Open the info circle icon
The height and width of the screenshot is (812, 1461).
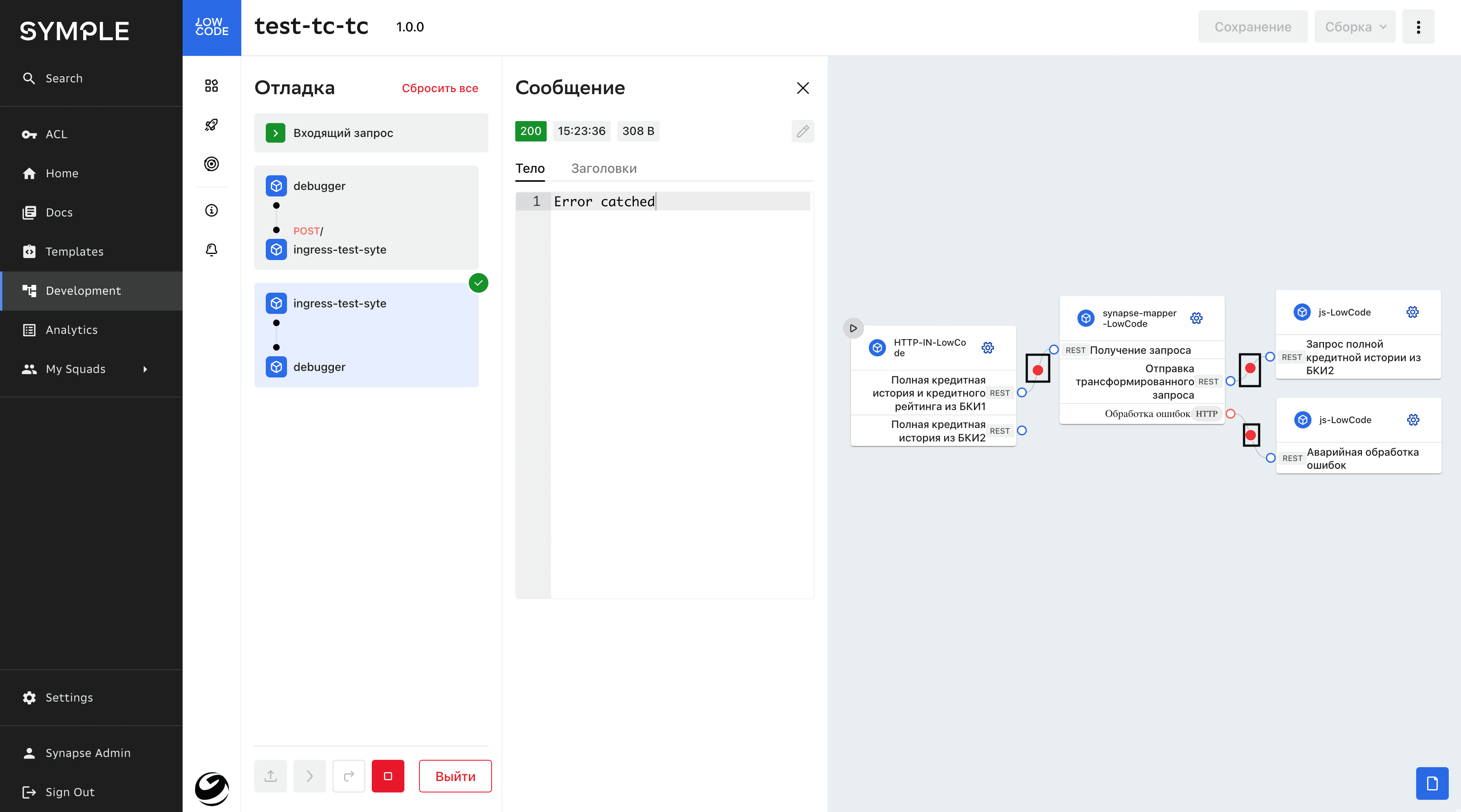point(211,210)
